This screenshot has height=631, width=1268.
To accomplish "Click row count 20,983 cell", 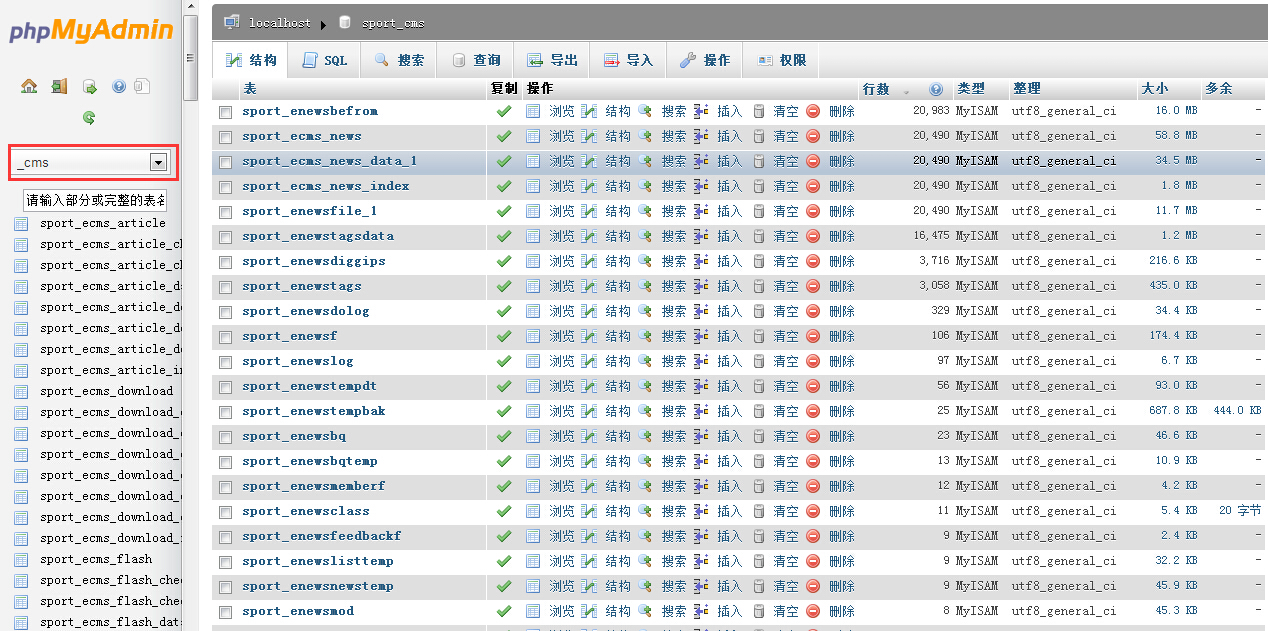I will (931, 111).
